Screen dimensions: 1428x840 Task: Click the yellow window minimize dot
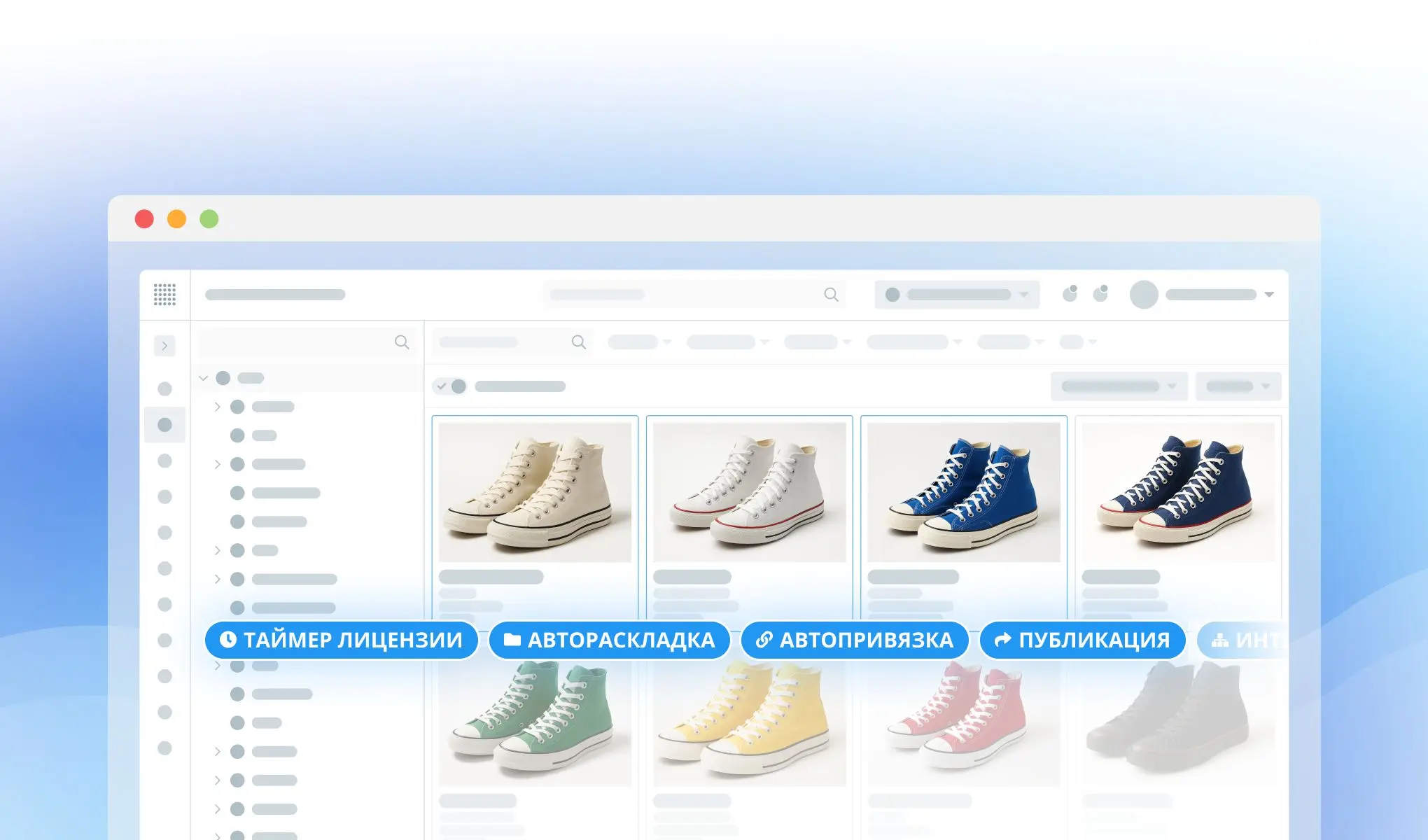coord(177,219)
